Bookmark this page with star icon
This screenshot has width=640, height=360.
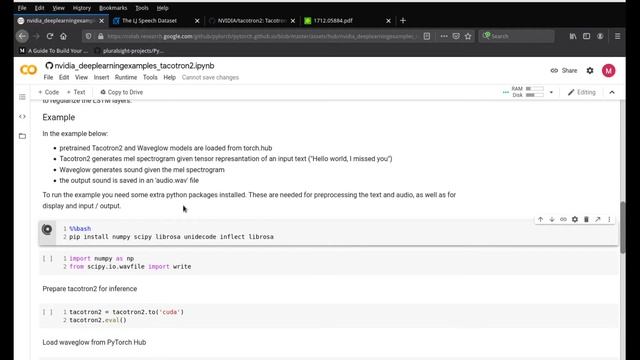pyautogui.click(x=468, y=36)
